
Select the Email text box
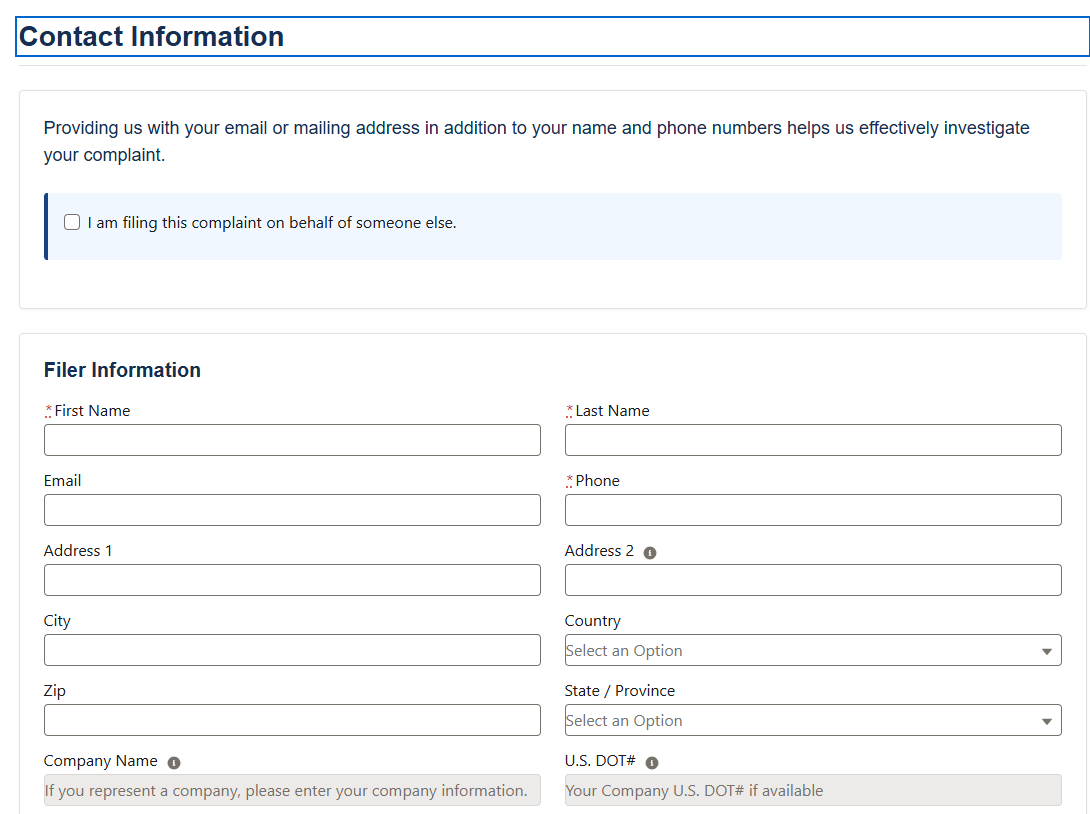tap(292, 510)
